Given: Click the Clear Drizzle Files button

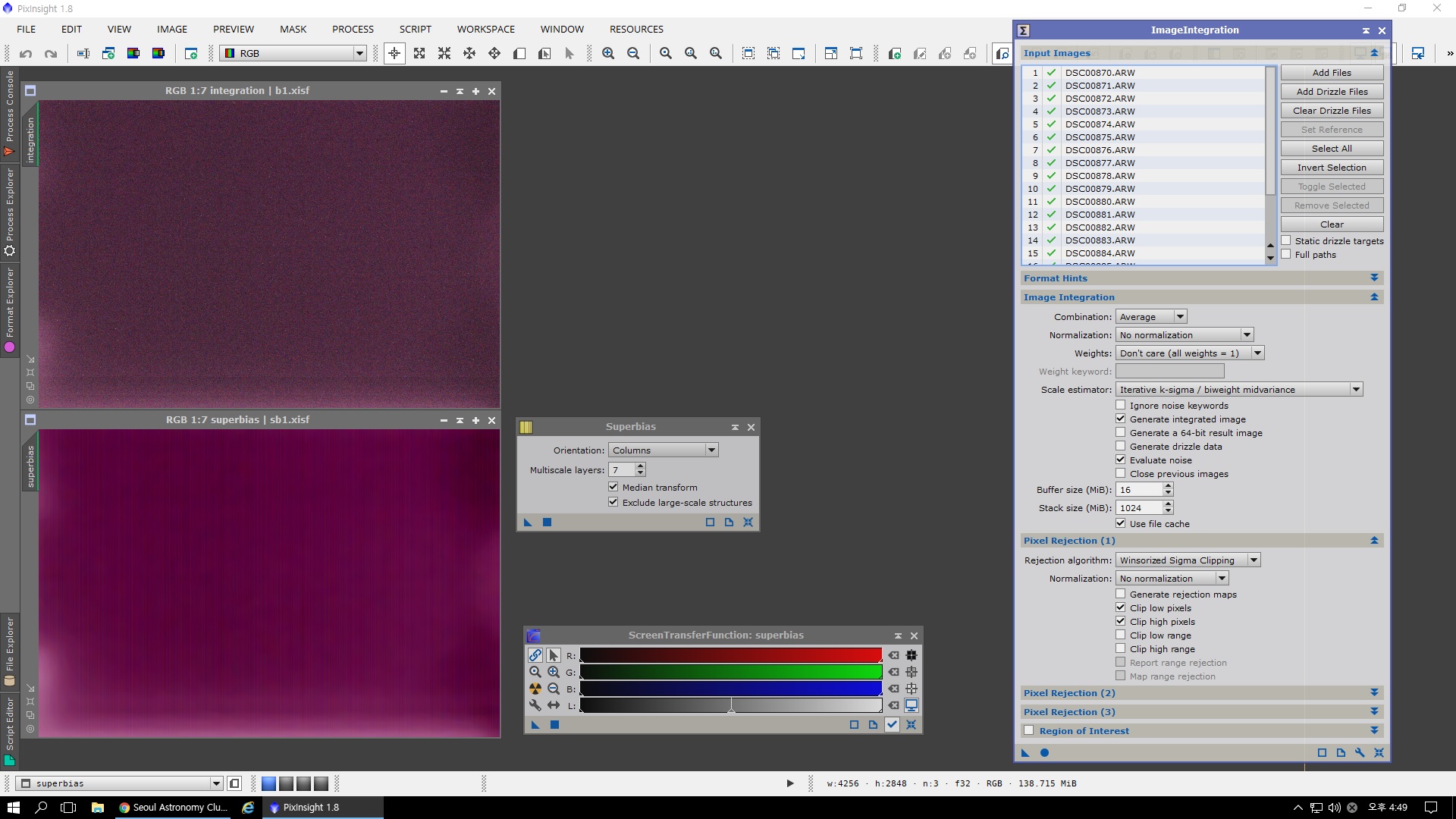Looking at the screenshot, I should point(1332,111).
